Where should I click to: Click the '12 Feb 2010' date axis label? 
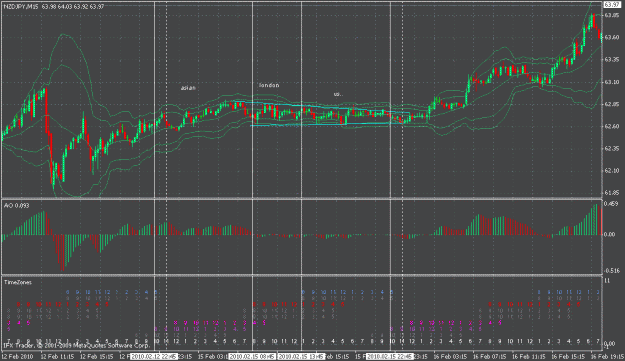tap(17, 356)
